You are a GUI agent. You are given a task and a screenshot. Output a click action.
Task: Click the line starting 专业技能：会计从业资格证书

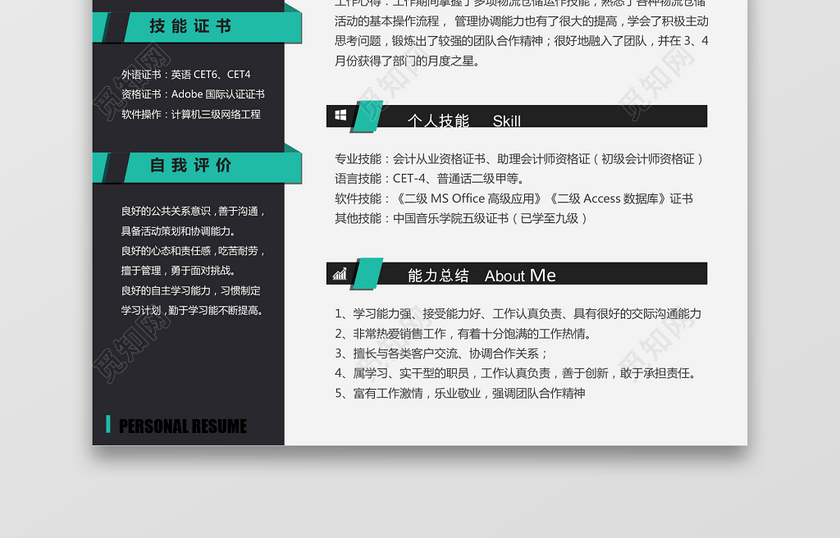(x=519, y=159)
